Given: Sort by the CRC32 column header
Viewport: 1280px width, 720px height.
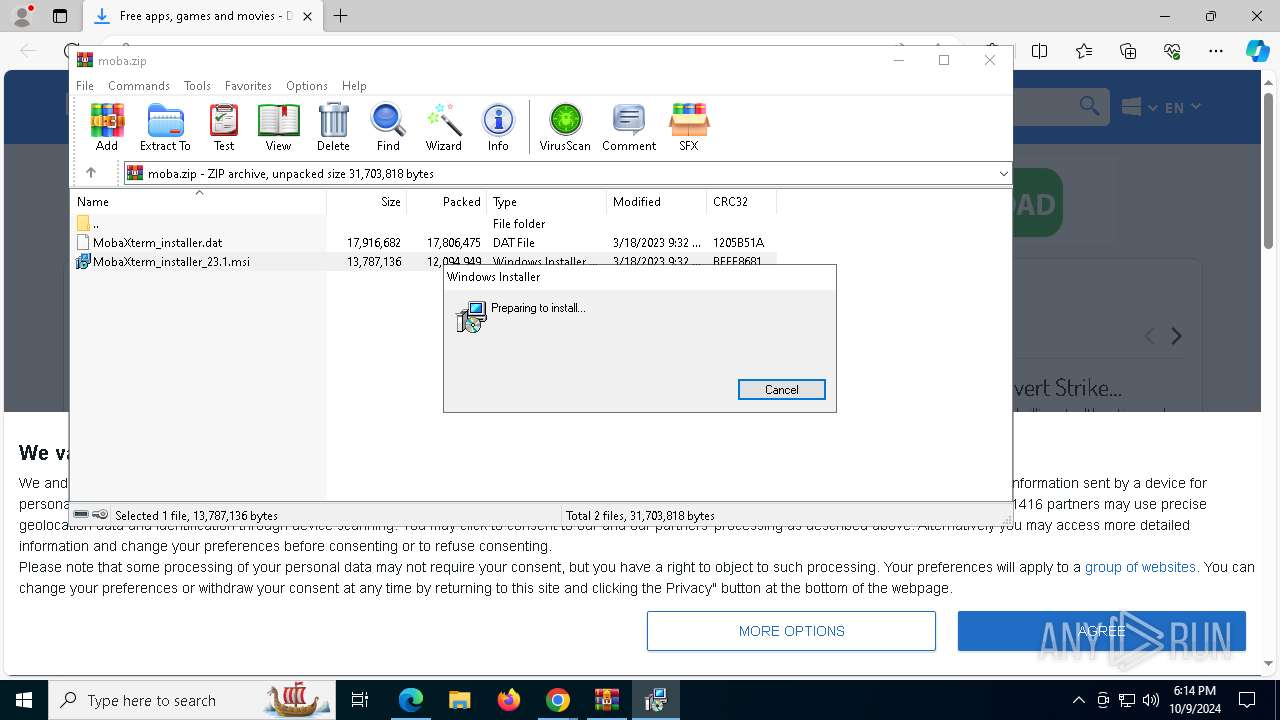Looking at the screenshot, I should 741,202.
